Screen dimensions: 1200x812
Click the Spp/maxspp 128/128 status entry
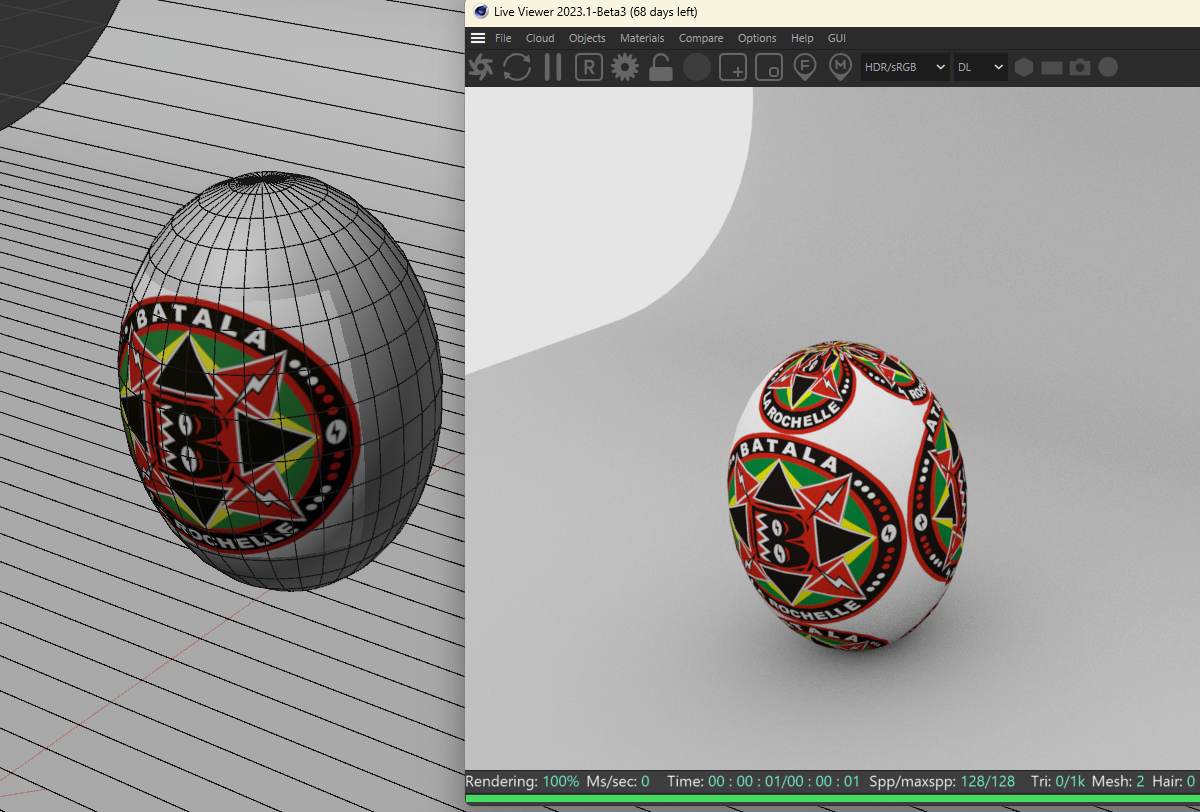tap(942, 781)
